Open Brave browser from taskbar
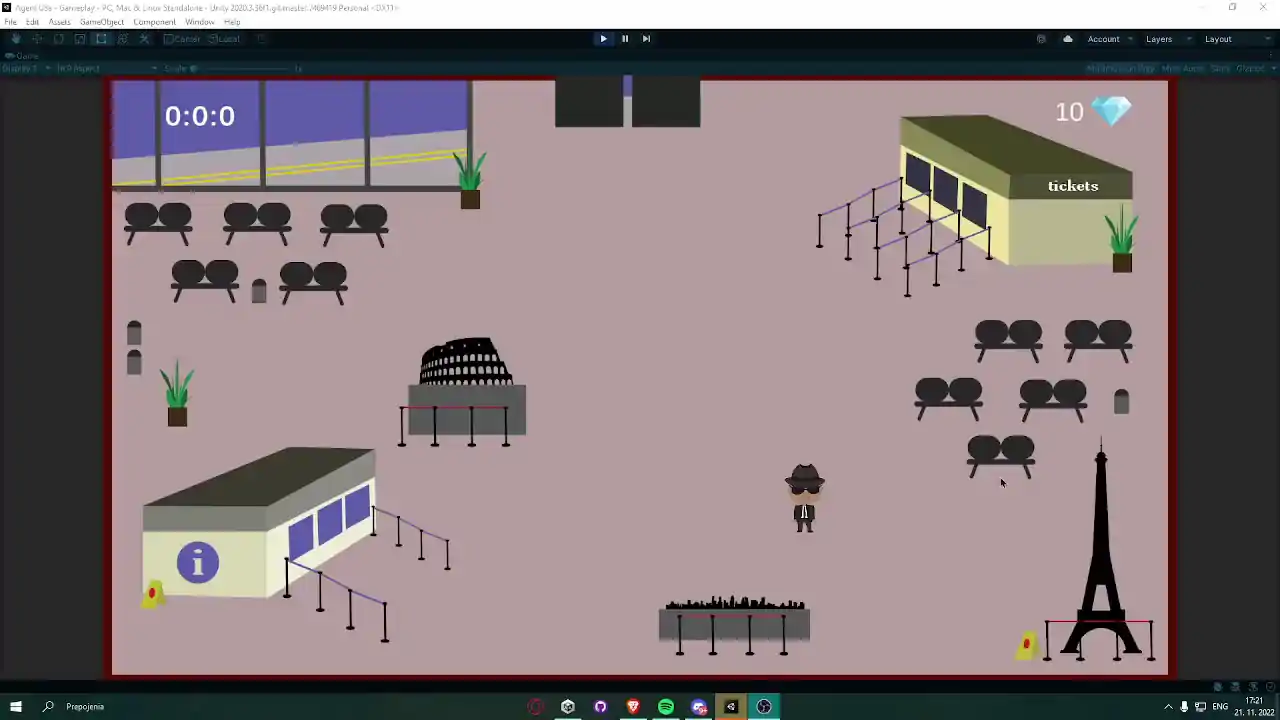The image size is (1280, 720). (x=633, y=707)
